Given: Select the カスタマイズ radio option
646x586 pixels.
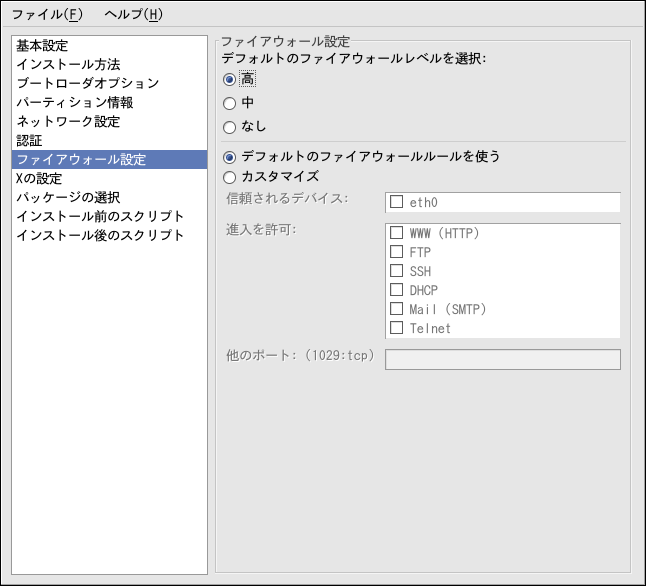Looking at the screenshot, I should pos(230,177).
